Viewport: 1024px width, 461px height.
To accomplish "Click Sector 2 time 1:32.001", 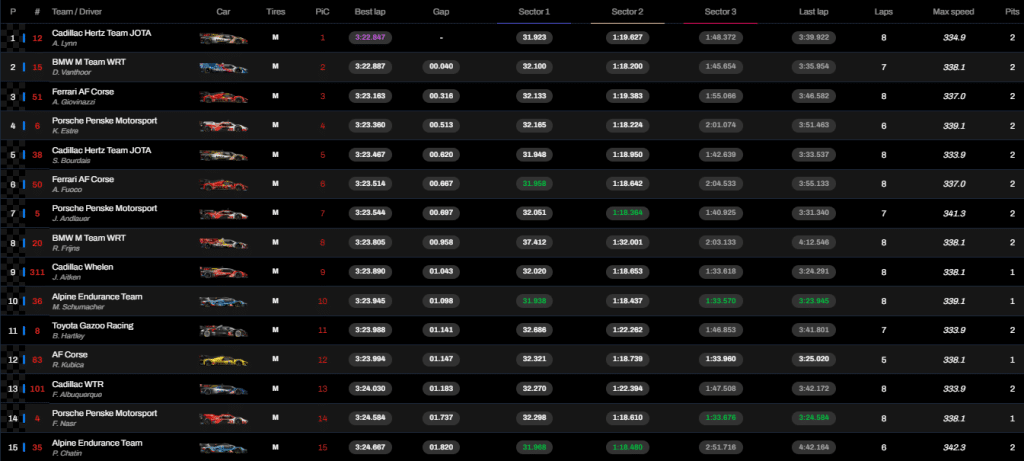I will tap(628, 242).
